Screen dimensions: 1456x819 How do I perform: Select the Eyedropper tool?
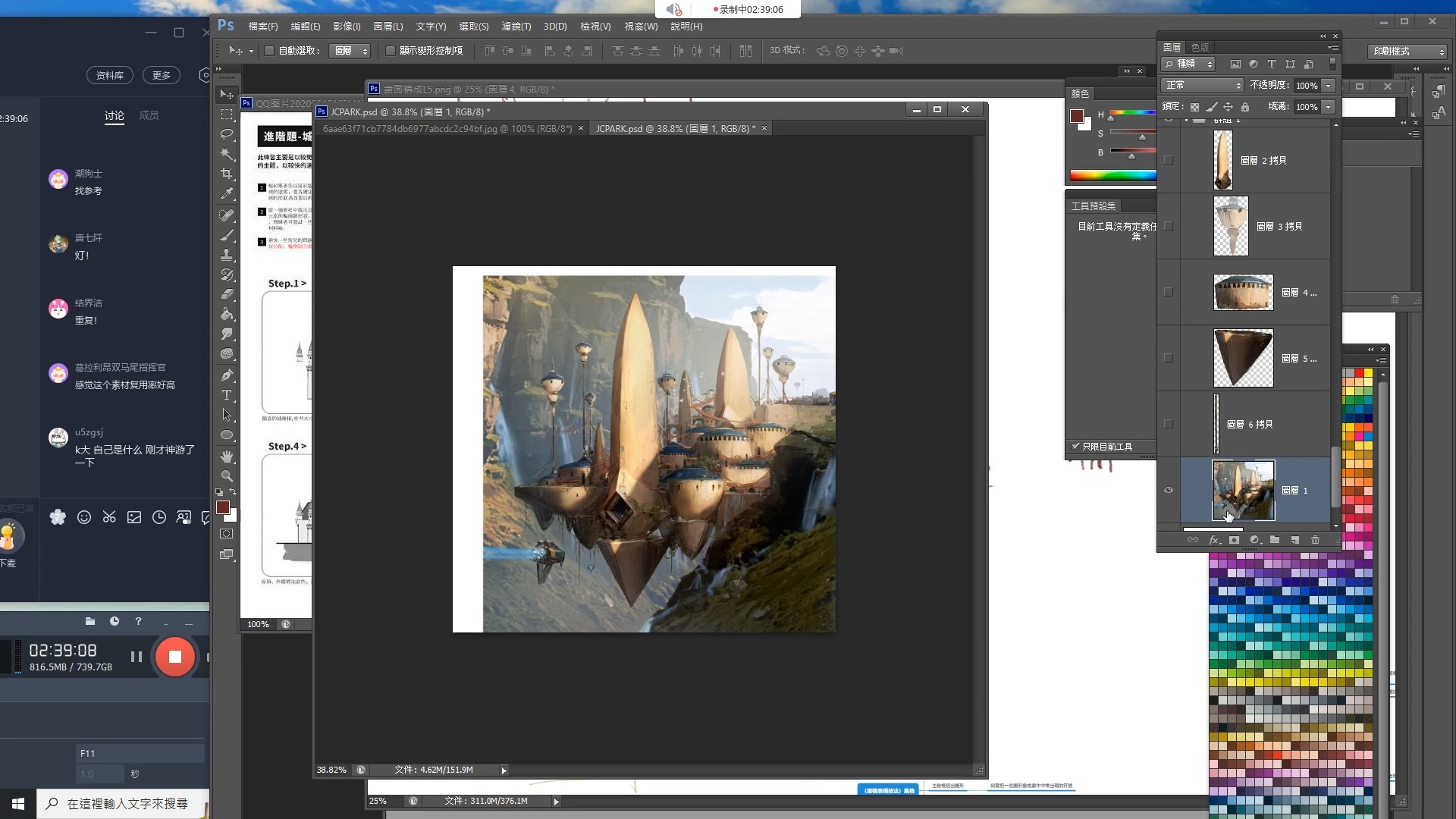coord(227,194)
